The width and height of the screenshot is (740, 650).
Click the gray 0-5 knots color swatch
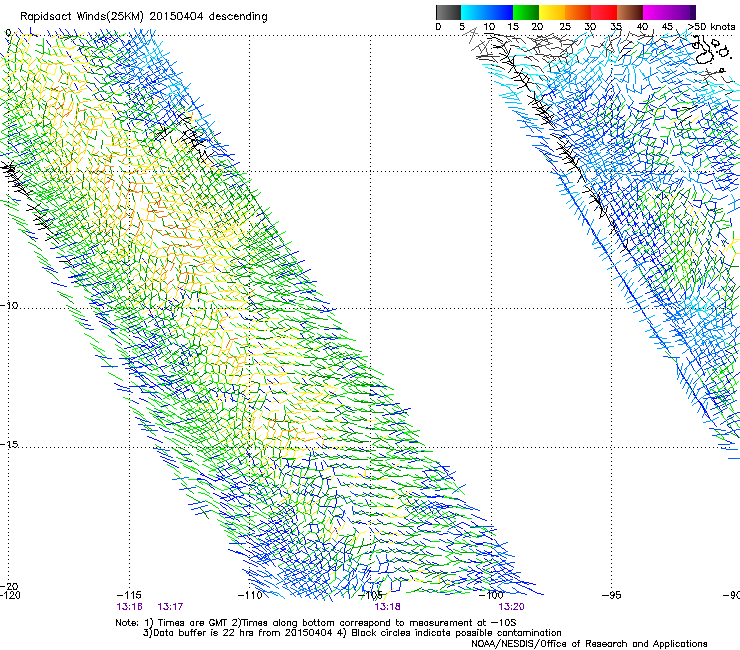[x=448, y=12]
